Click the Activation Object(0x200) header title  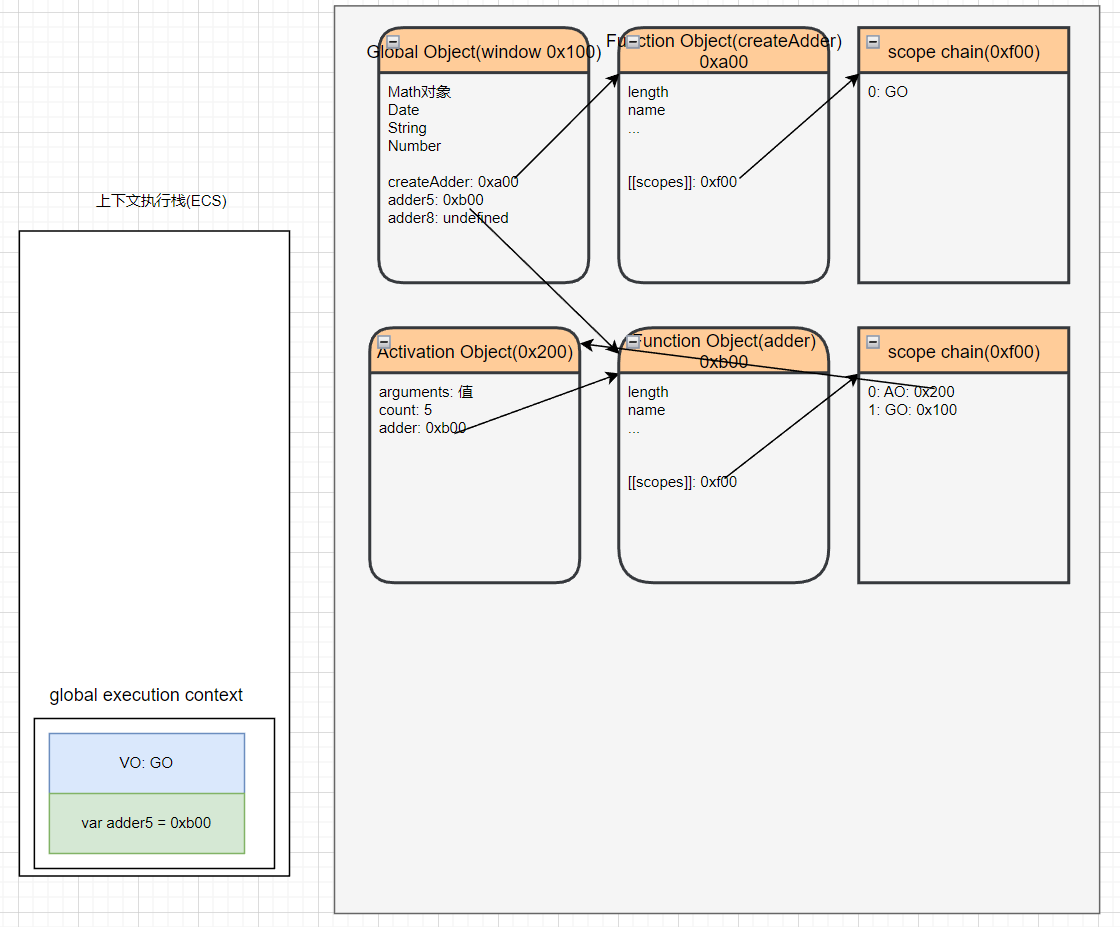pos(475,352)
